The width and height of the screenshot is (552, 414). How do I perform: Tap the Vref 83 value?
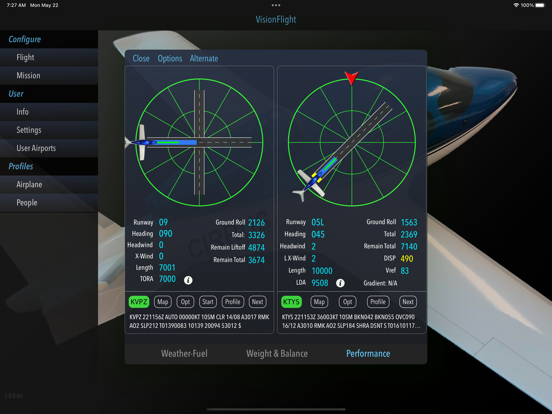(405, 270)
